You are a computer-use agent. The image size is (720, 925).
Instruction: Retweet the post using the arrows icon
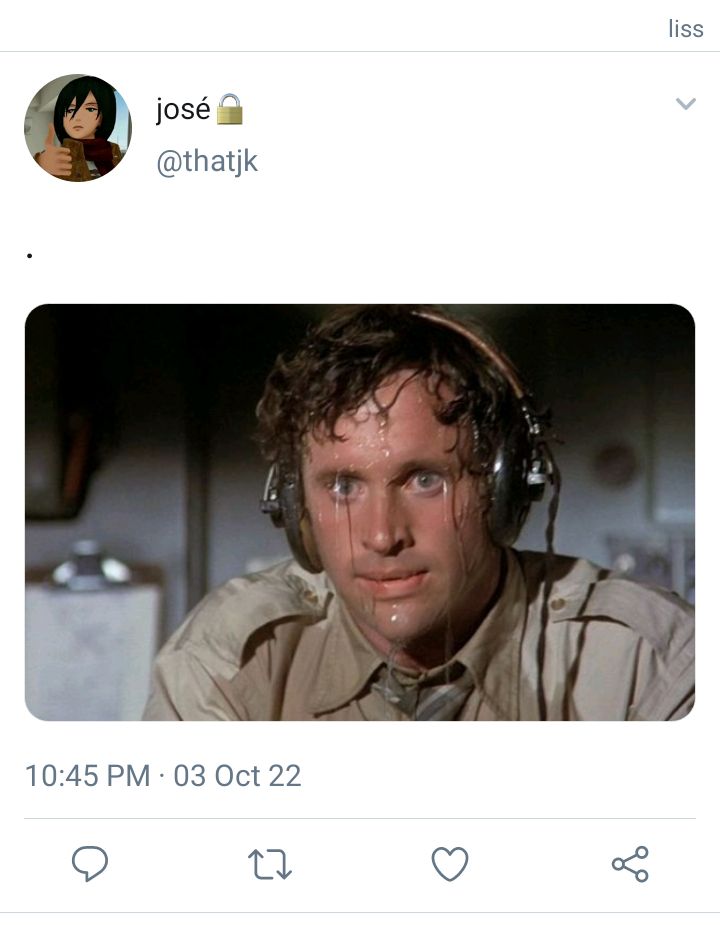(x=270, y=864)
